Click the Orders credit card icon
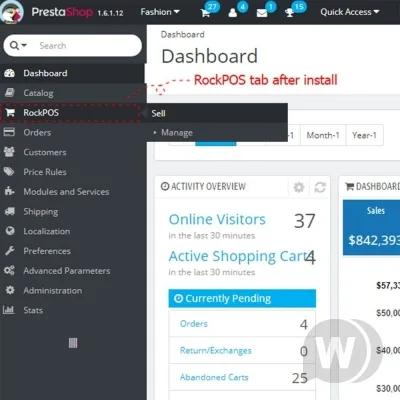The image size is (400, 400). click(9, 132)
